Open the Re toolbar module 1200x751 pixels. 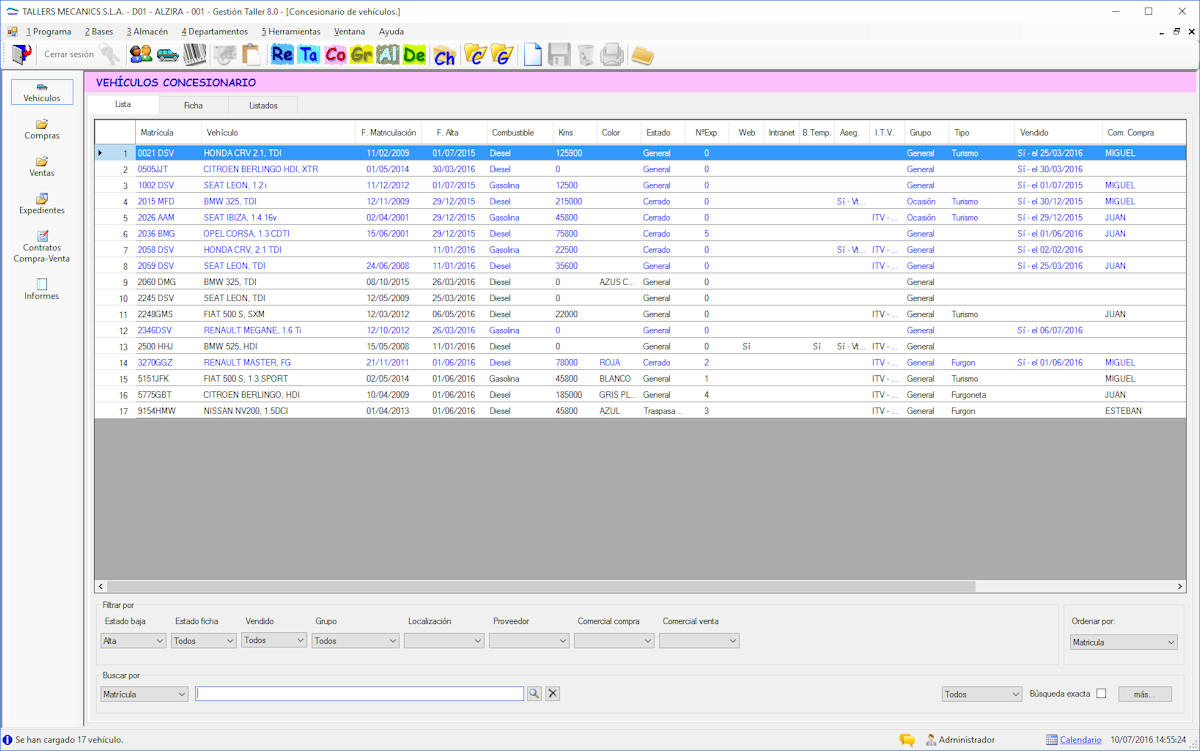tap(282, 55)
